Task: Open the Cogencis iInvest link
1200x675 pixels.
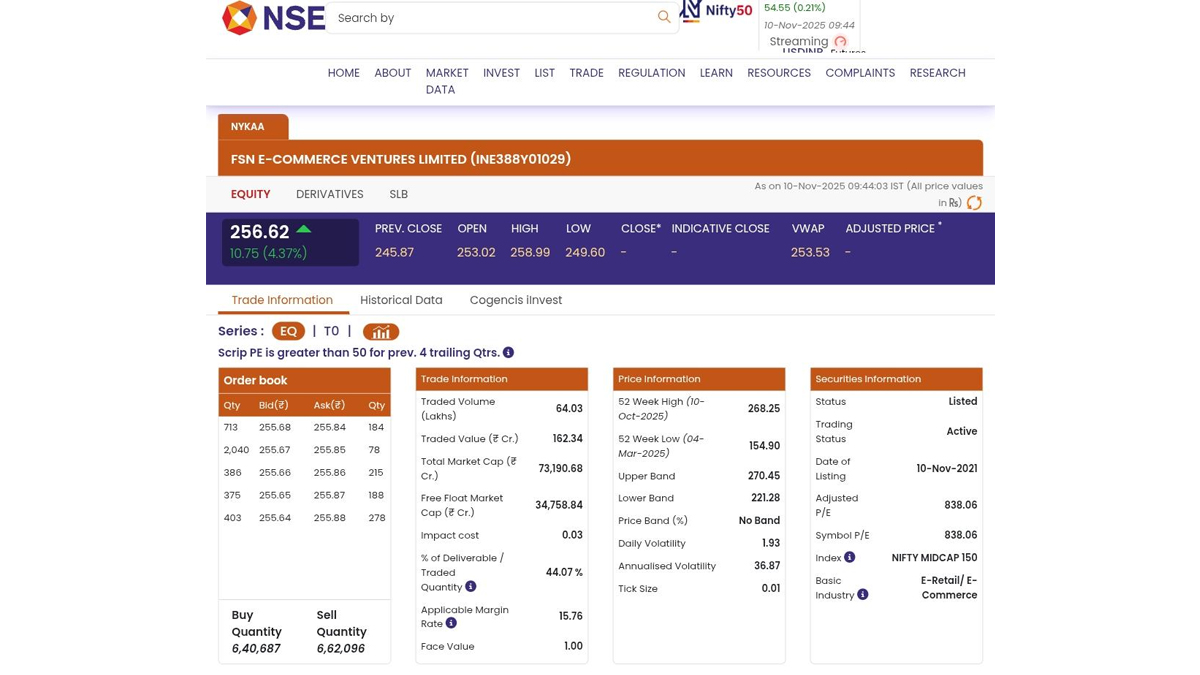Action: pyautogui.click(x=515, y=300)
